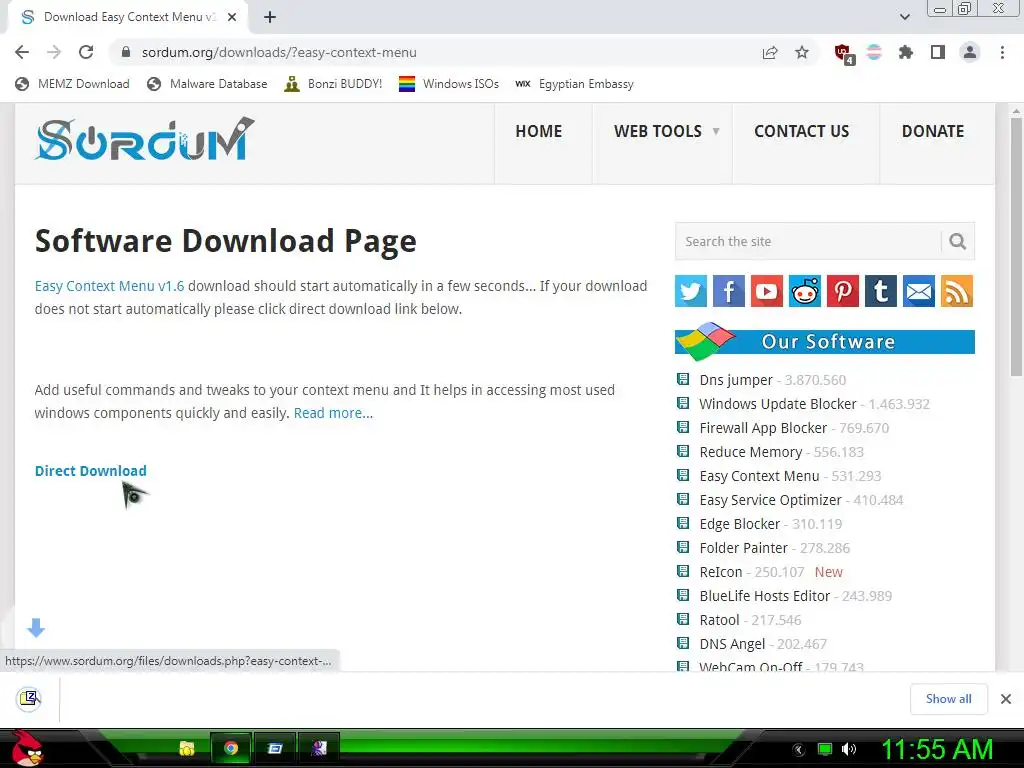The width and height of the screenshot is (1024, 768).
Task: Click the Read more... link
Action: tap(333, 413)
